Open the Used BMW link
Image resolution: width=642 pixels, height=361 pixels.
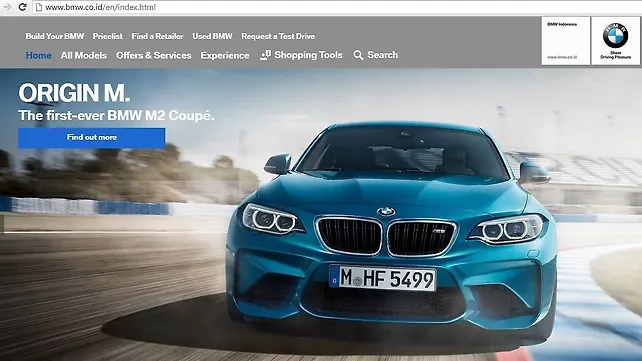coord(212,36)
